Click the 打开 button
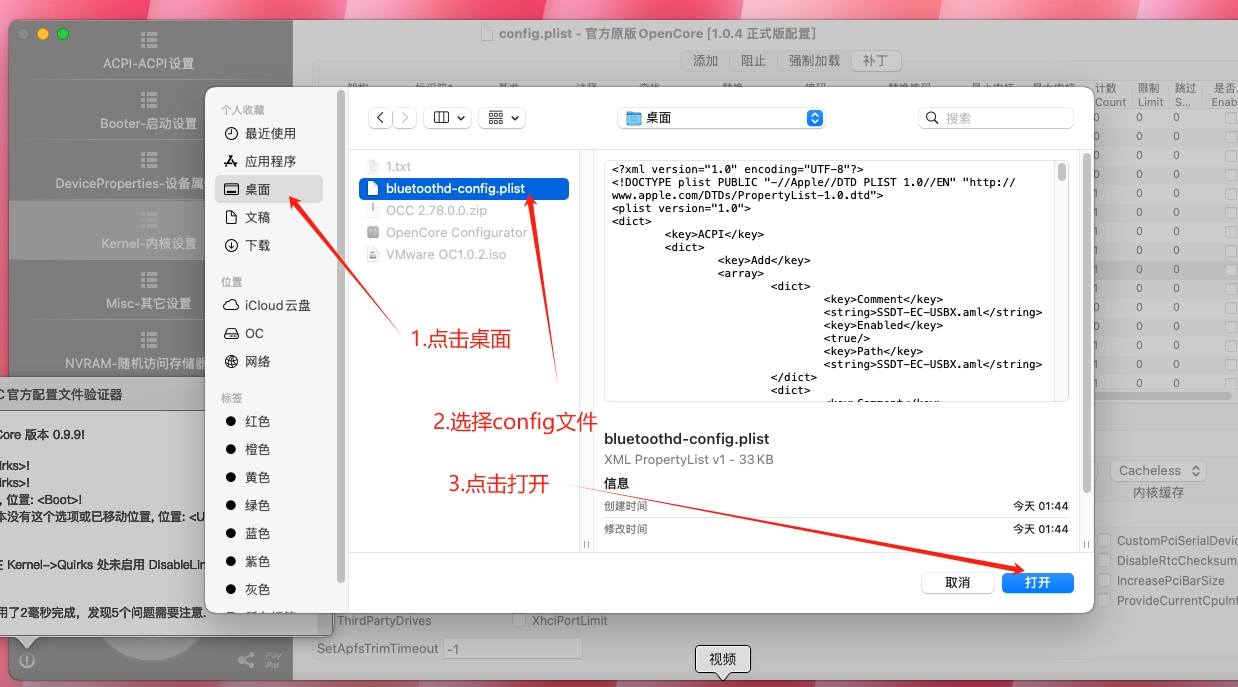This screenshot has height=687, width=1238. click(x=1037, y=582)
